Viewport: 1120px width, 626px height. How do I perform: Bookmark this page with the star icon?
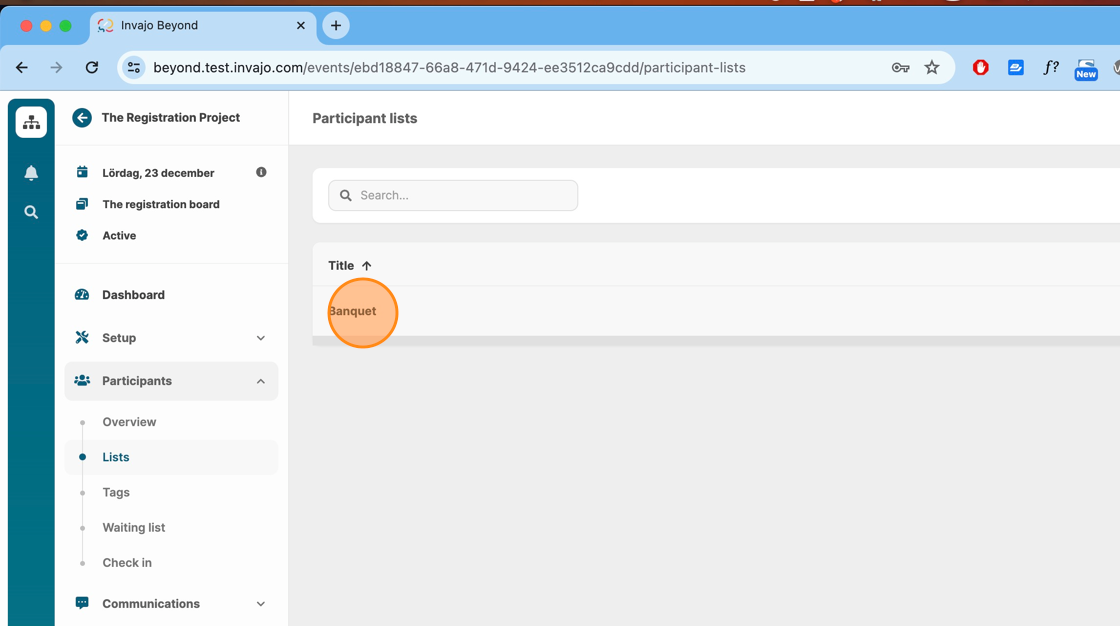[931, 67]
